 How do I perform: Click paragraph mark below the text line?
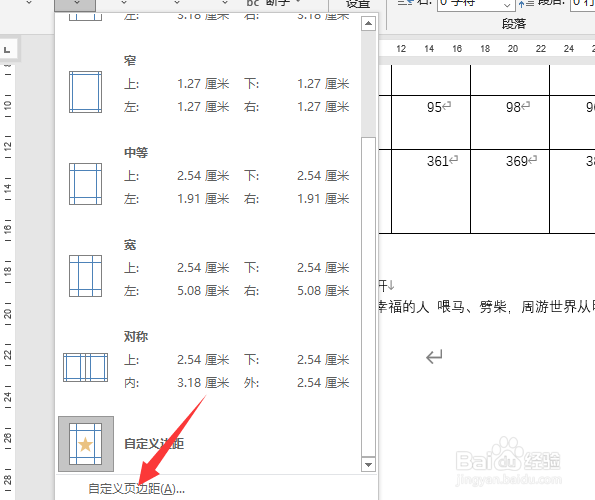point(434,357)
